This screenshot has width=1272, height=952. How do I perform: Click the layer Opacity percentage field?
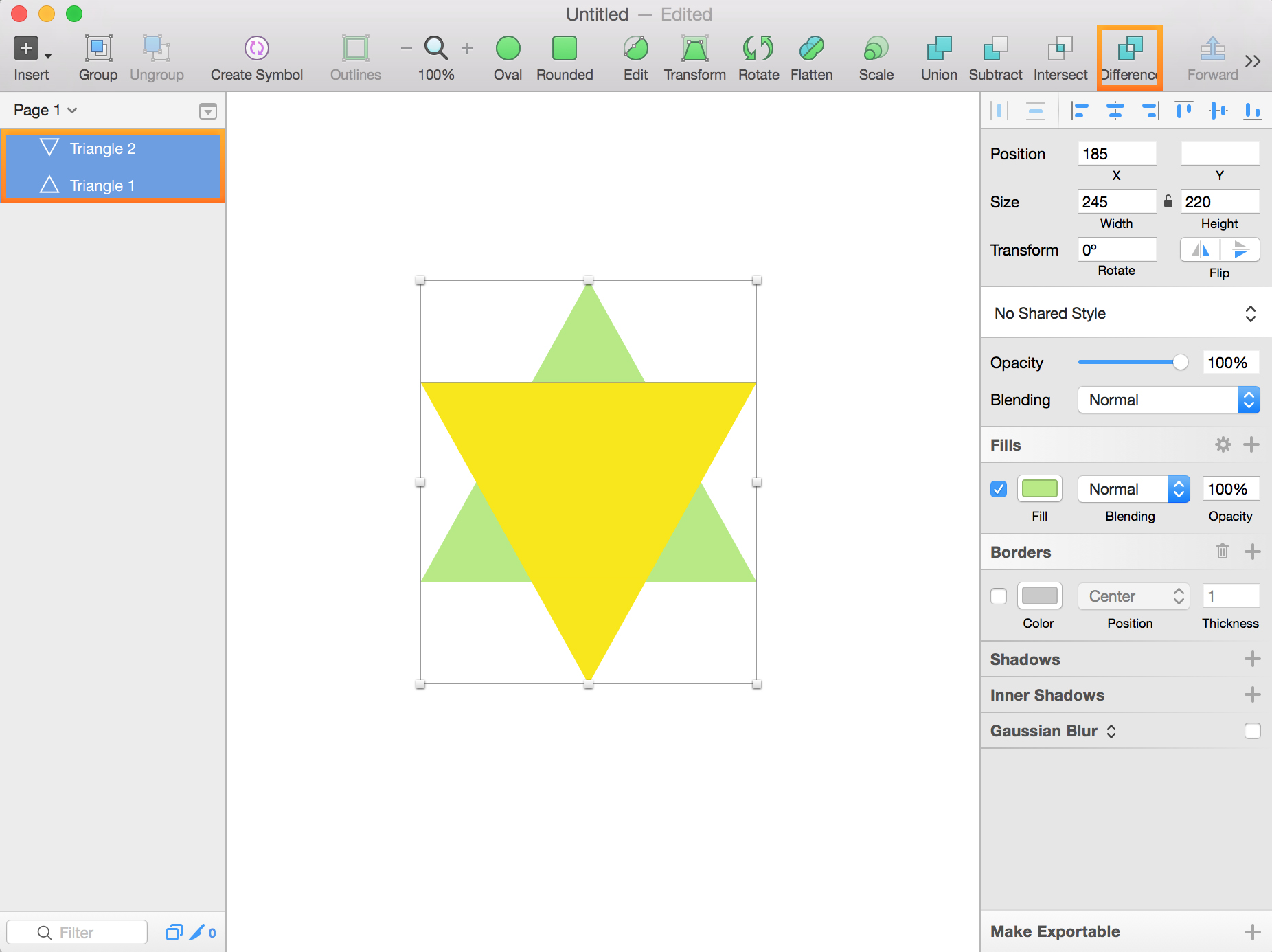click(x=1231, y=362)
